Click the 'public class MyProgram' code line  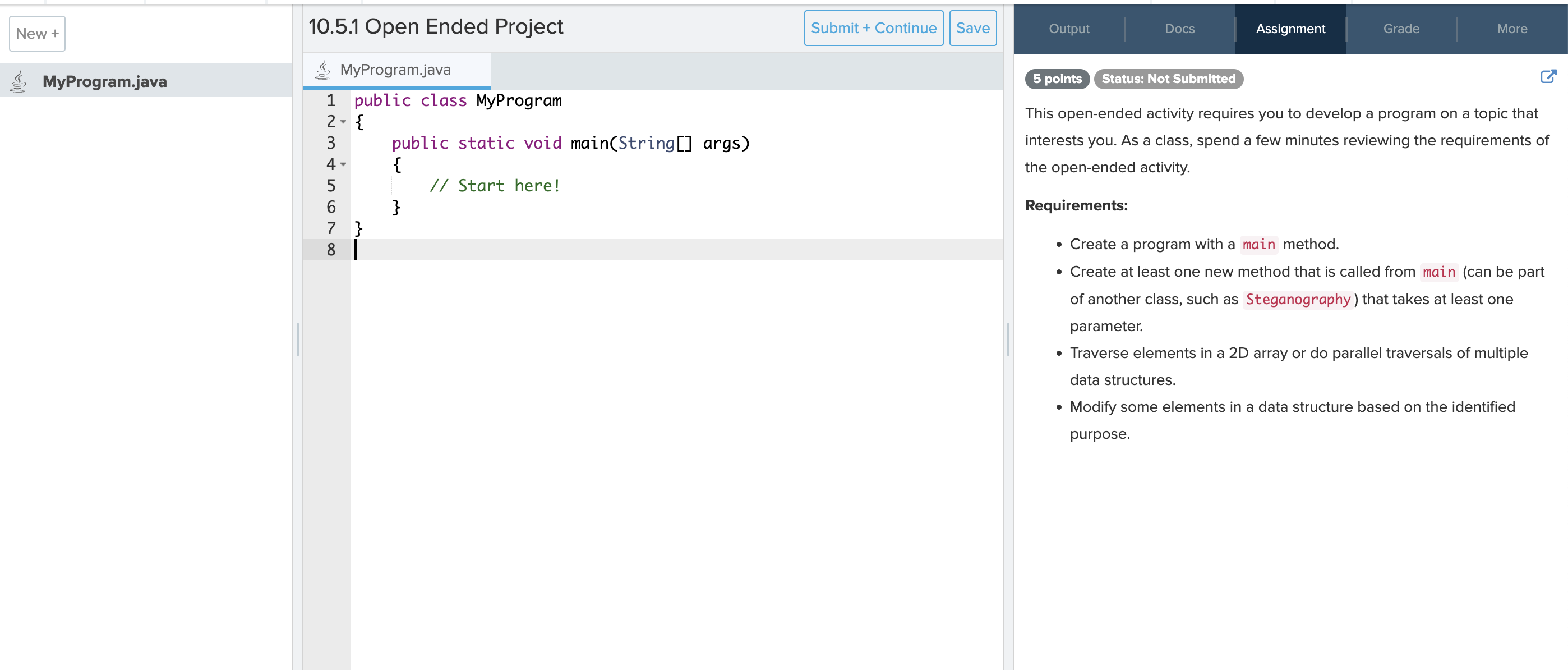(458, 100)
